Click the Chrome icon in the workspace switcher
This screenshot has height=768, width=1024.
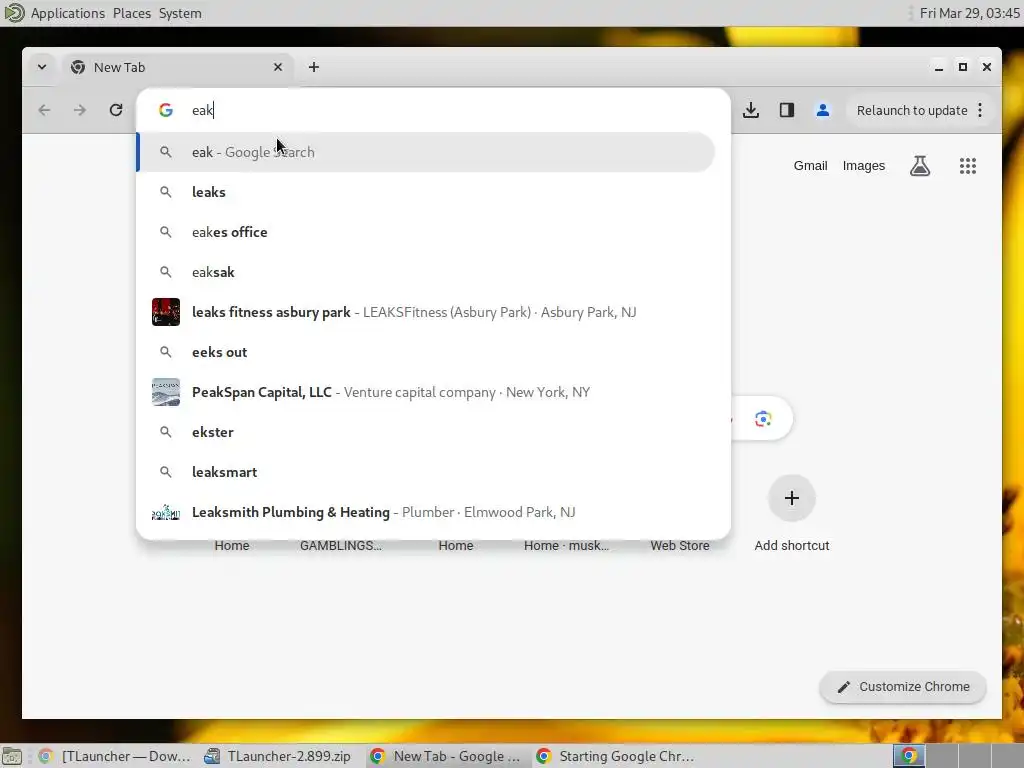pos(909,756)
